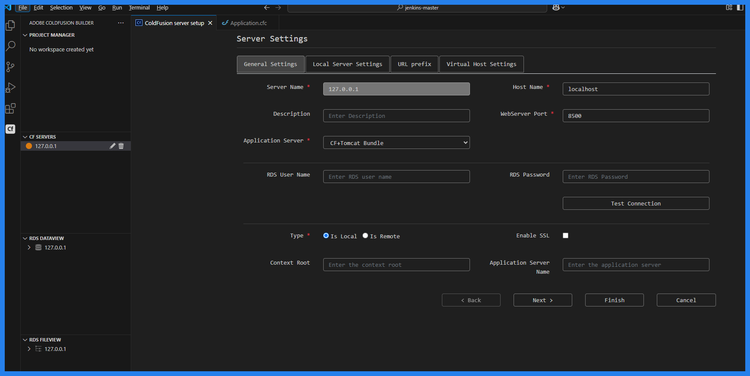Click the RDS User Name field
Image resolution: width=750 pixels, height=376 pixels.
point(396,177)
